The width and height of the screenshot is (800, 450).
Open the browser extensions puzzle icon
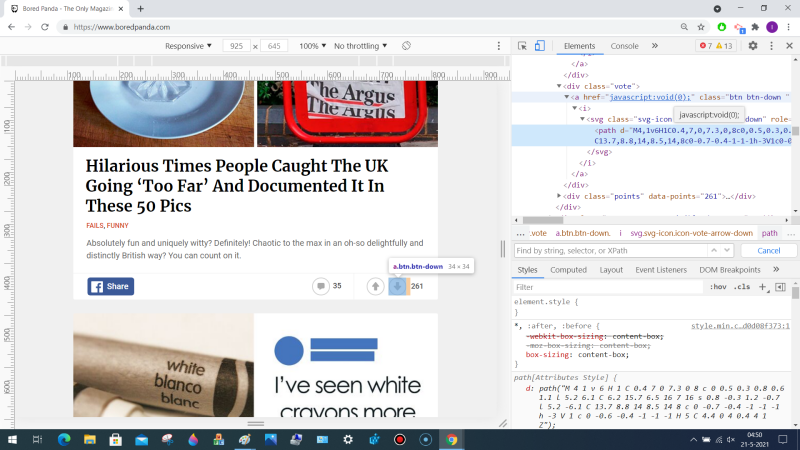point(756,27)
